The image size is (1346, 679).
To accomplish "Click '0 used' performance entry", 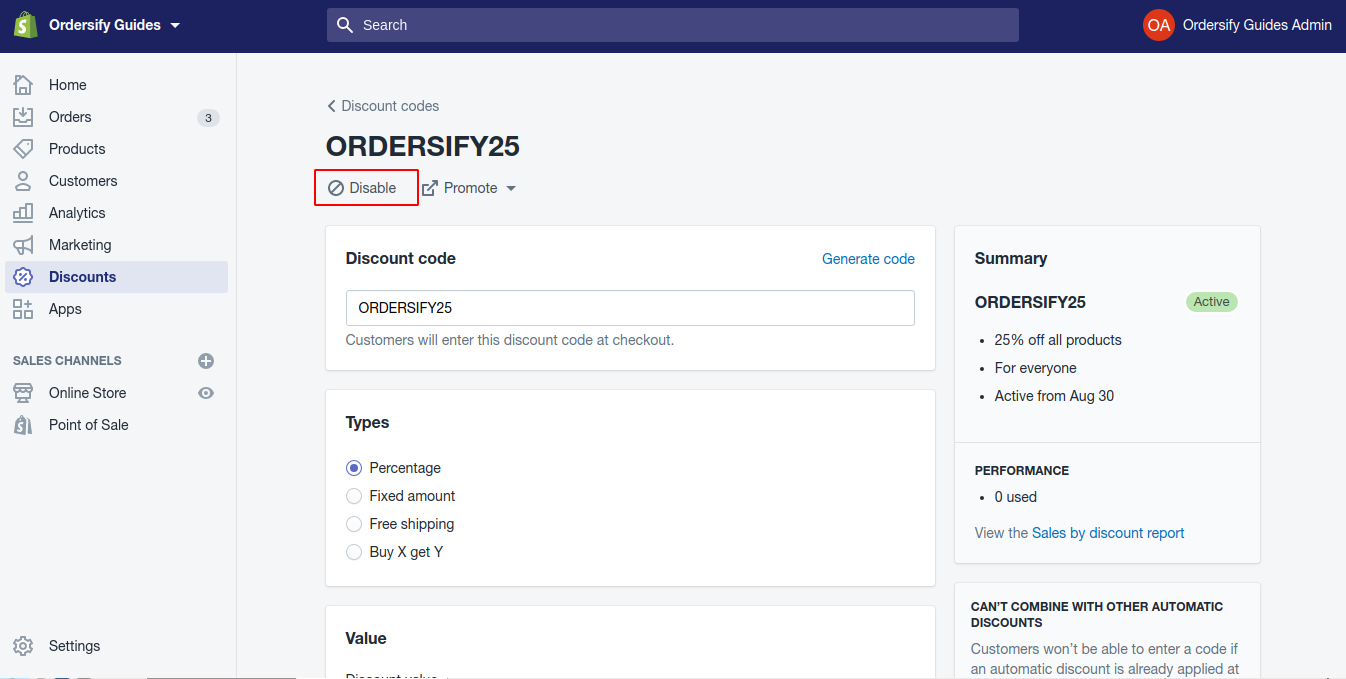I will tap(1016, 497).
